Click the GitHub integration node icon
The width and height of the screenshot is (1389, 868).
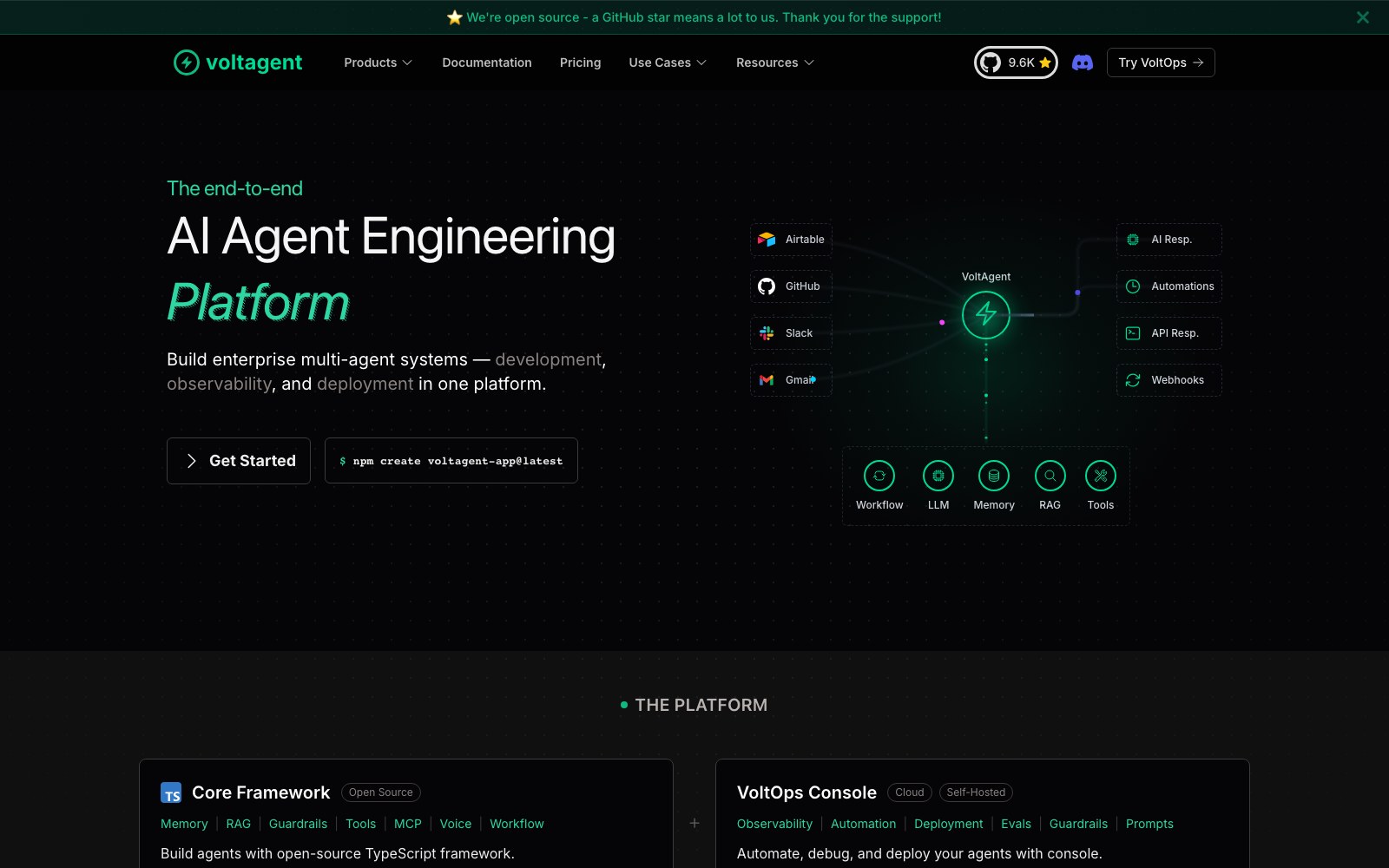(767, 286)
